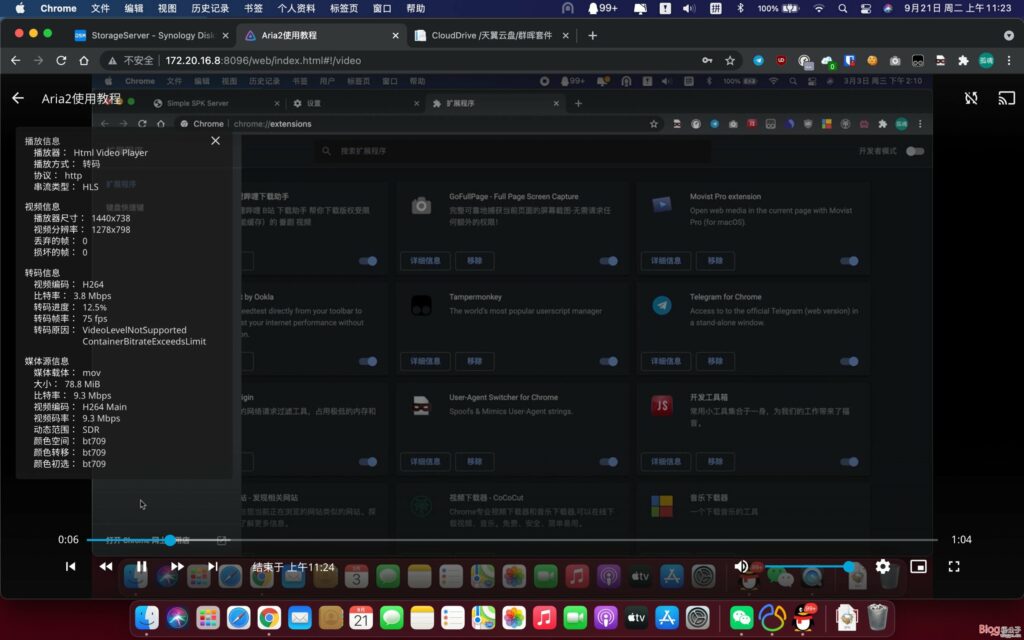1024x640 pixels.
Task: Open the 文件 menu
Action: pyautogui.click(x=100, y=8)
